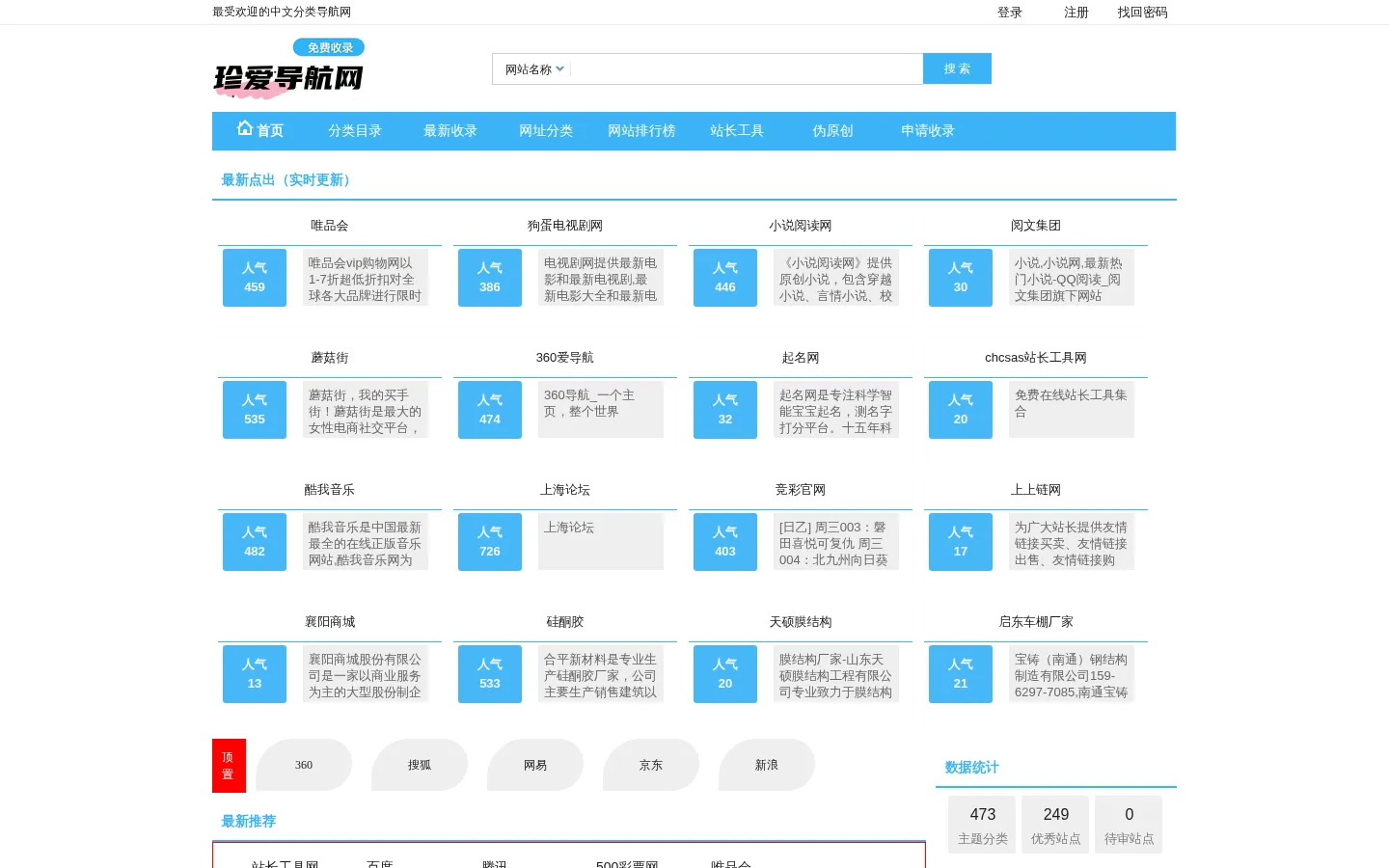
Task: Open the 唯品会 site title
Action: 330,226
